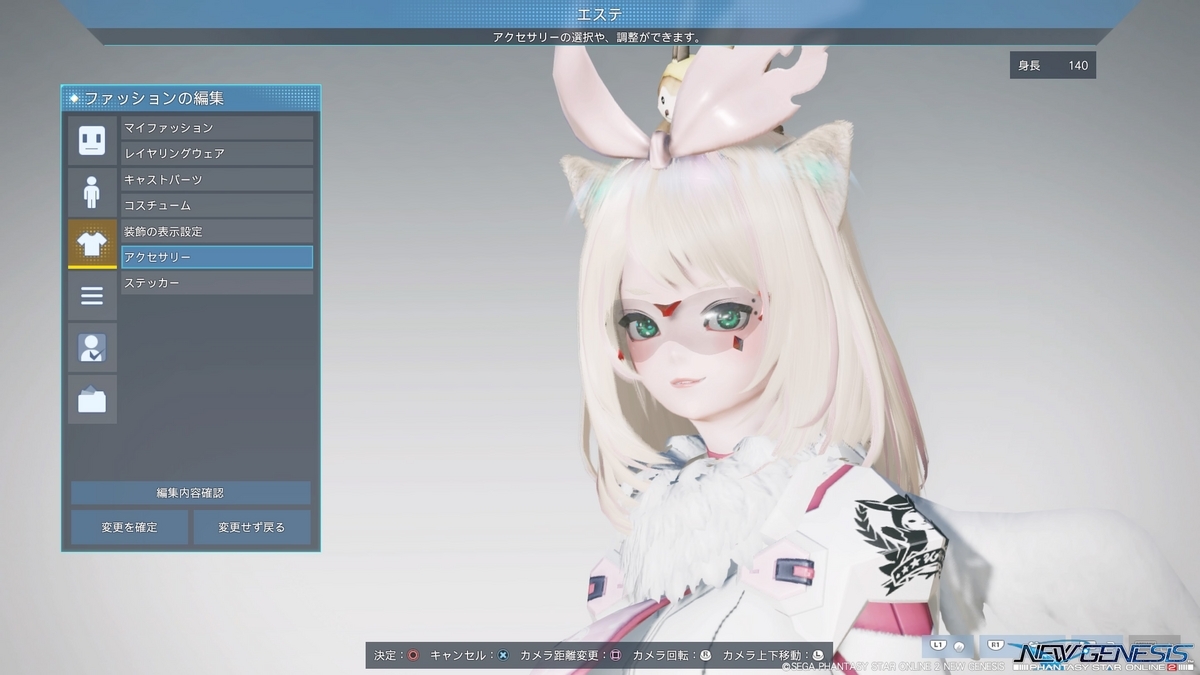1200x675 pixels.
Task: Click the 編集内容確認 button
Action: click(191, 493)
